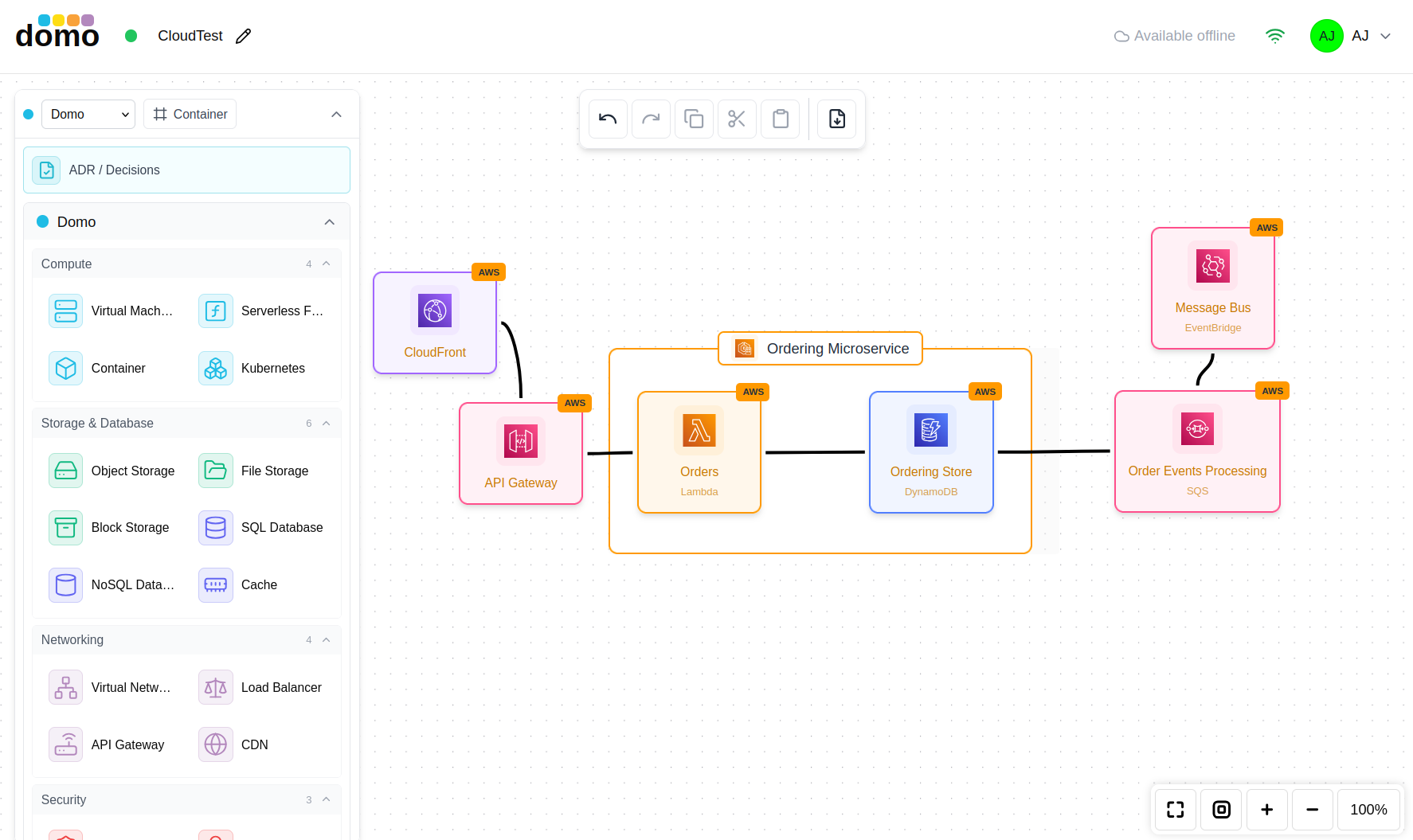
Task: Collapse the top palette panel chevron
Action: (336, 115)
